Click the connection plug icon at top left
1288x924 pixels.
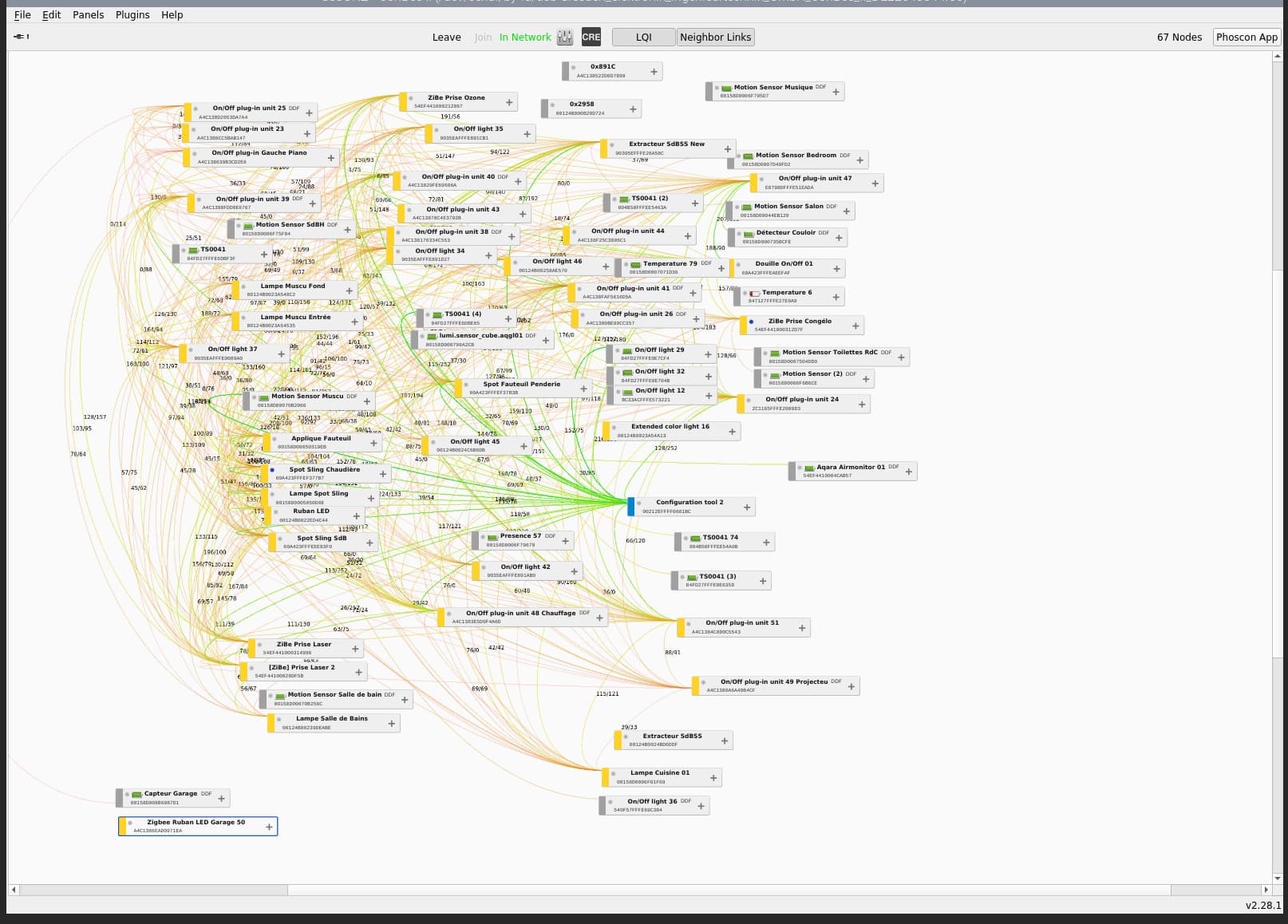21,37
